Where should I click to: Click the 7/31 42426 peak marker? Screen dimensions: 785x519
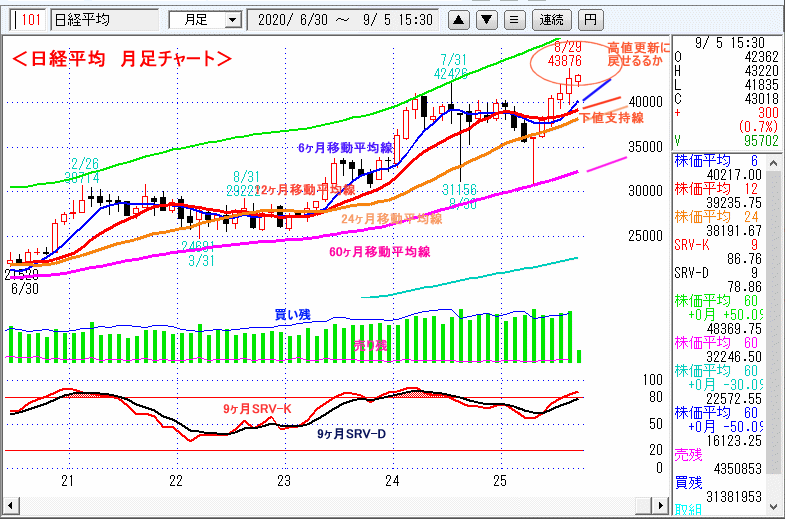click(x=452, y=67)
